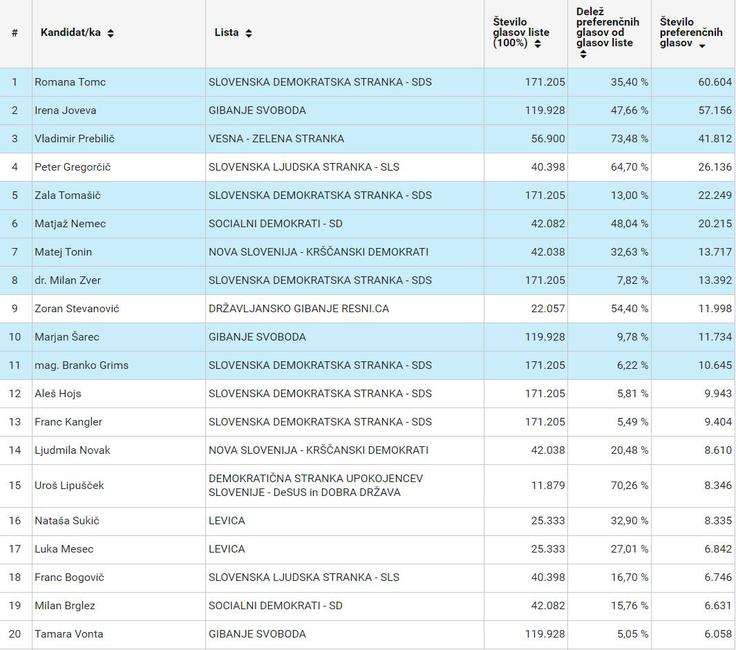Screen dimensions: 736x650
Task: Click the Kandidat/ka column header
Action: pyautogui.click(x=70, y=32)
